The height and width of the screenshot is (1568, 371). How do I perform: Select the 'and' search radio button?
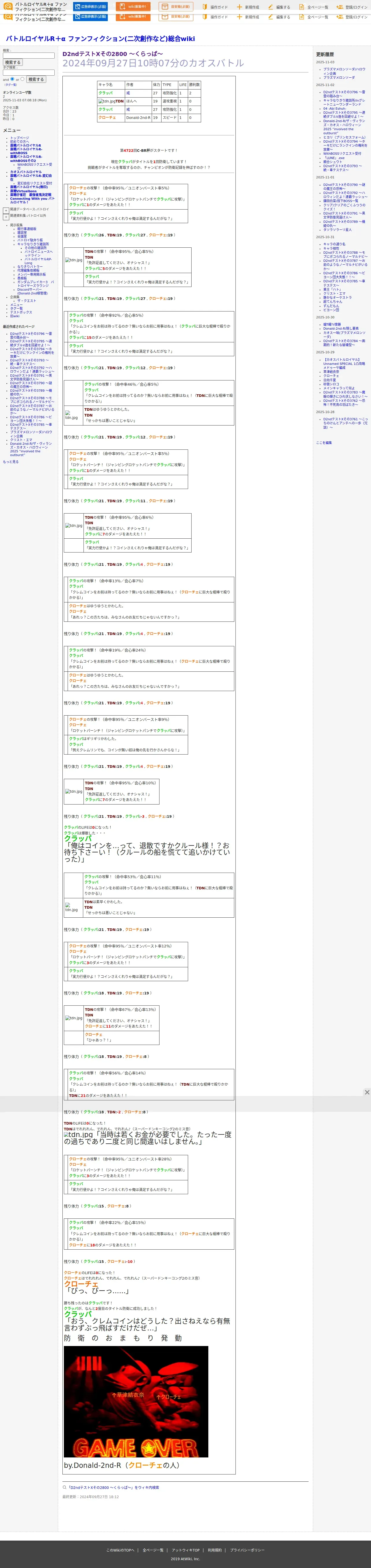coord(12,79)
